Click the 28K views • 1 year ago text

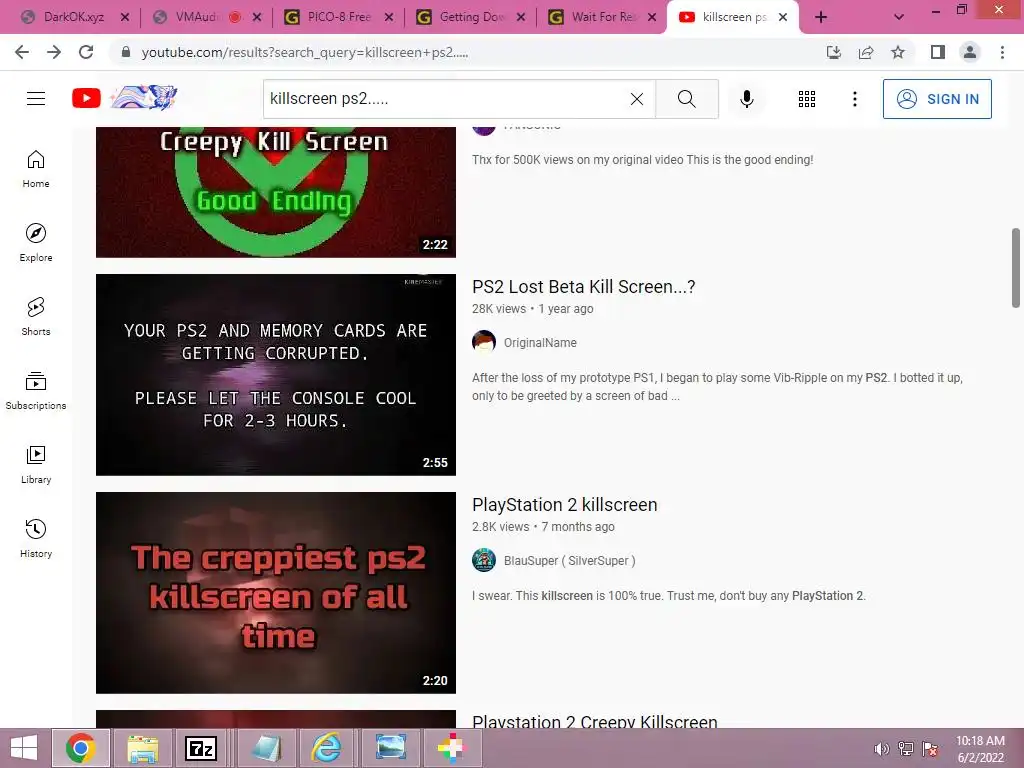[x=532, y=309]
